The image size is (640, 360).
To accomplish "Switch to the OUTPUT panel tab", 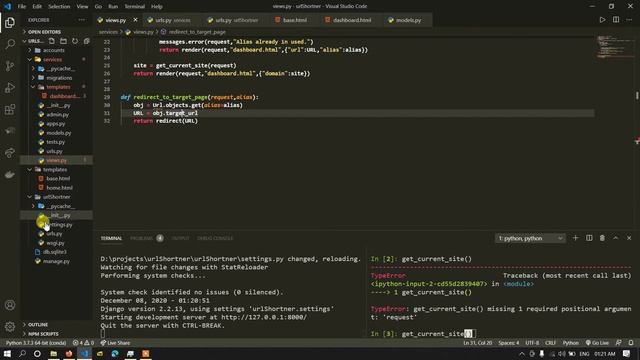I will point(180,238).
